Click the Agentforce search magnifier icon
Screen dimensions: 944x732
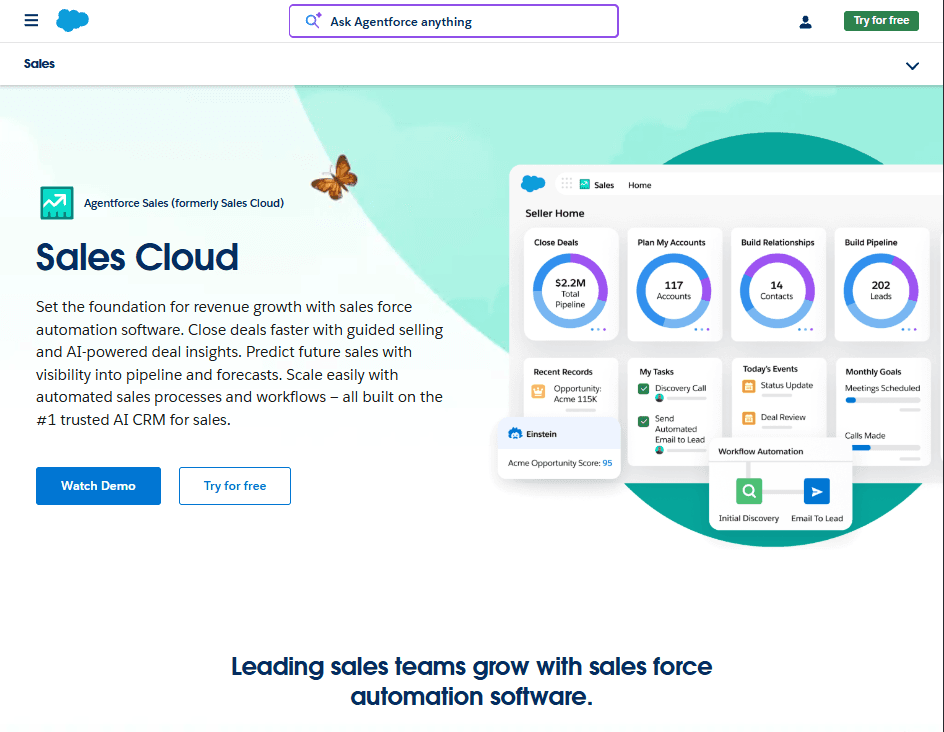313,21
